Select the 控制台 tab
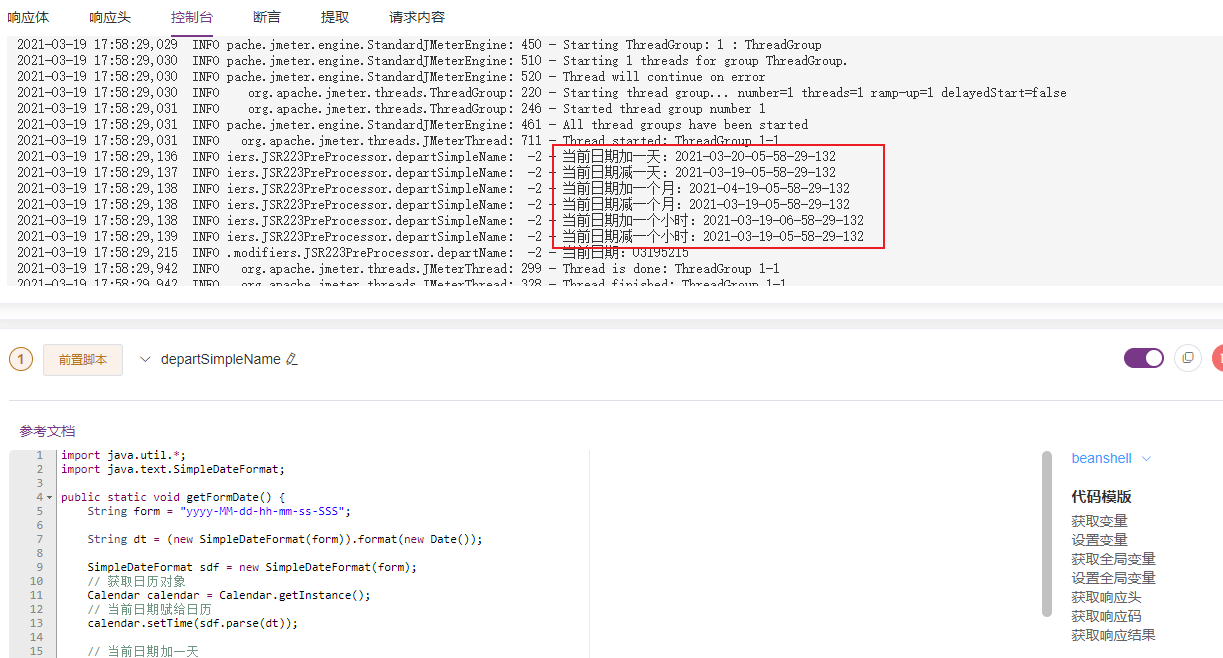The image size is (1223, 658). point(191,17)
